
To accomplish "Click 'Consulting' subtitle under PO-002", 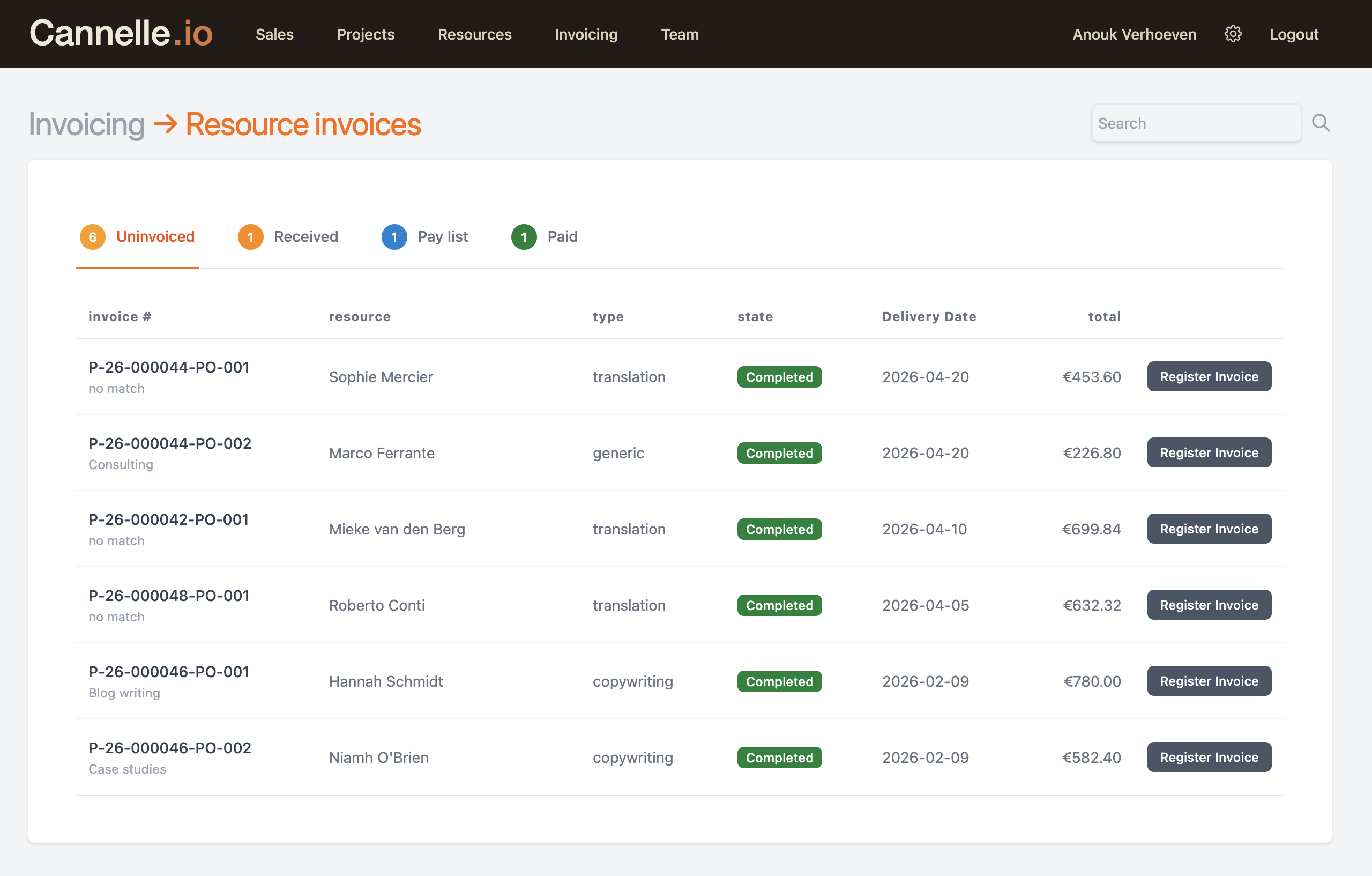I will [121, 464].
